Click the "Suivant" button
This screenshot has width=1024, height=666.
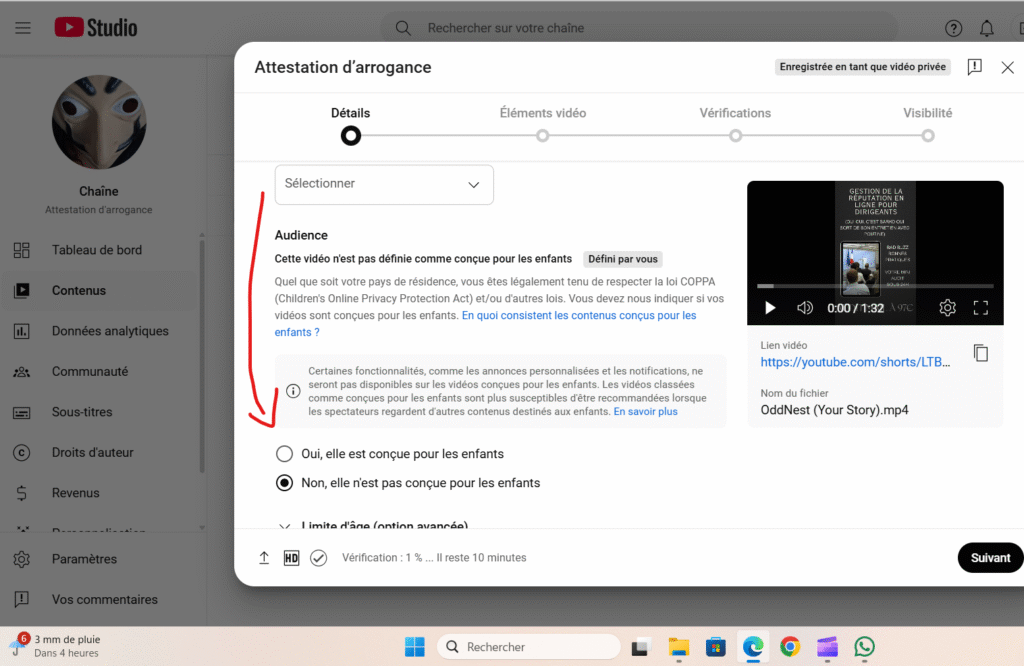point(989,557)
